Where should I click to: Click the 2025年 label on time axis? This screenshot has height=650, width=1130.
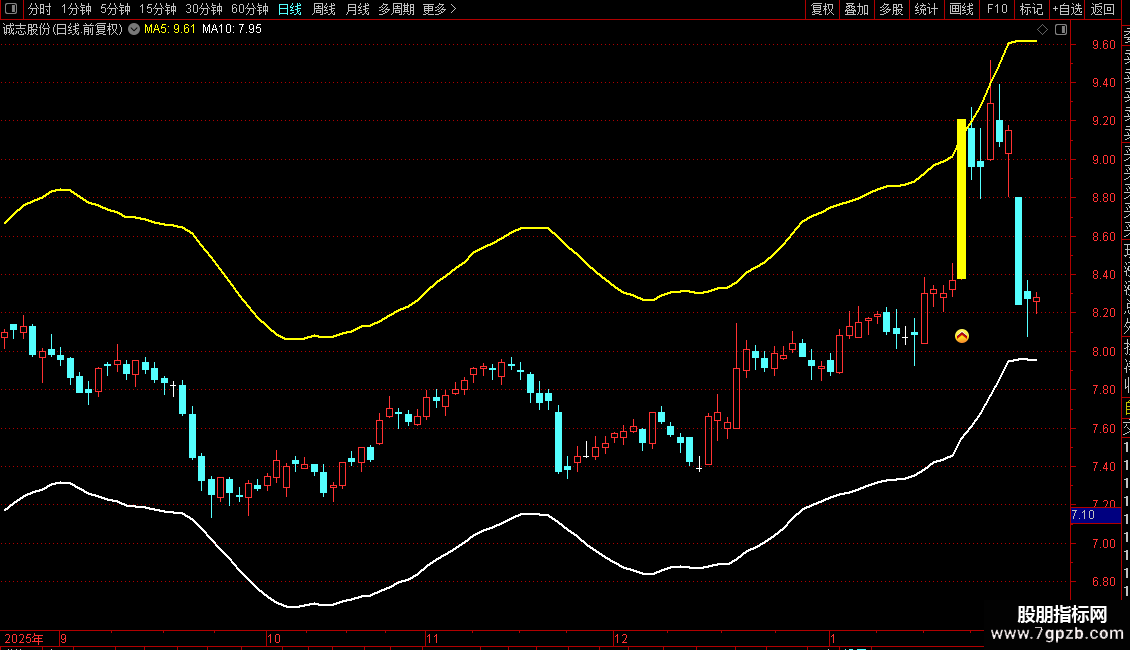tap(24, 638)
